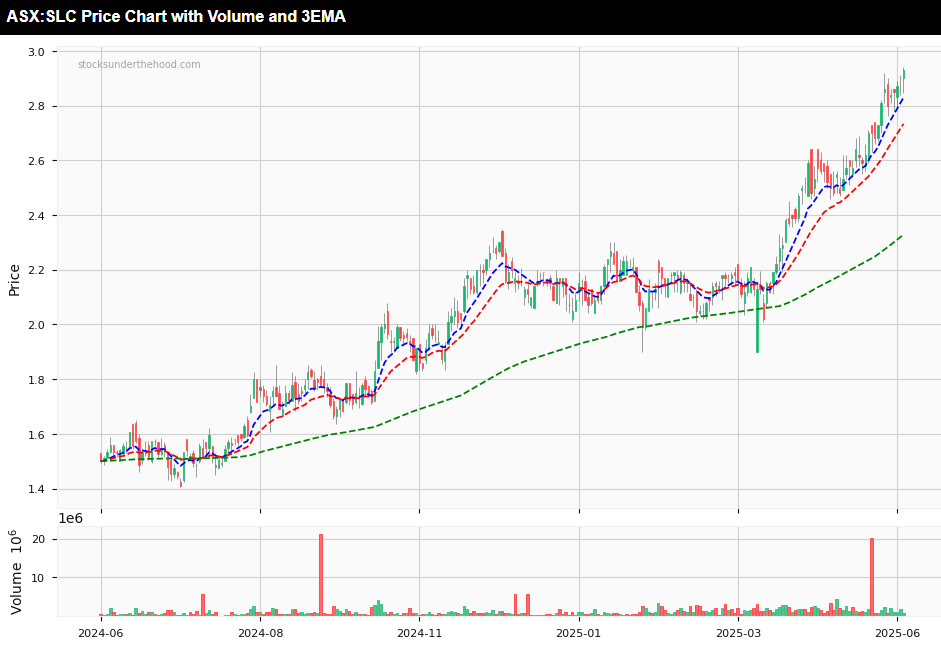Screen dimensions: 941x645
Task: Click the ASX:SLC chart title
Action: pyautogui.click(x=175, y=16)
